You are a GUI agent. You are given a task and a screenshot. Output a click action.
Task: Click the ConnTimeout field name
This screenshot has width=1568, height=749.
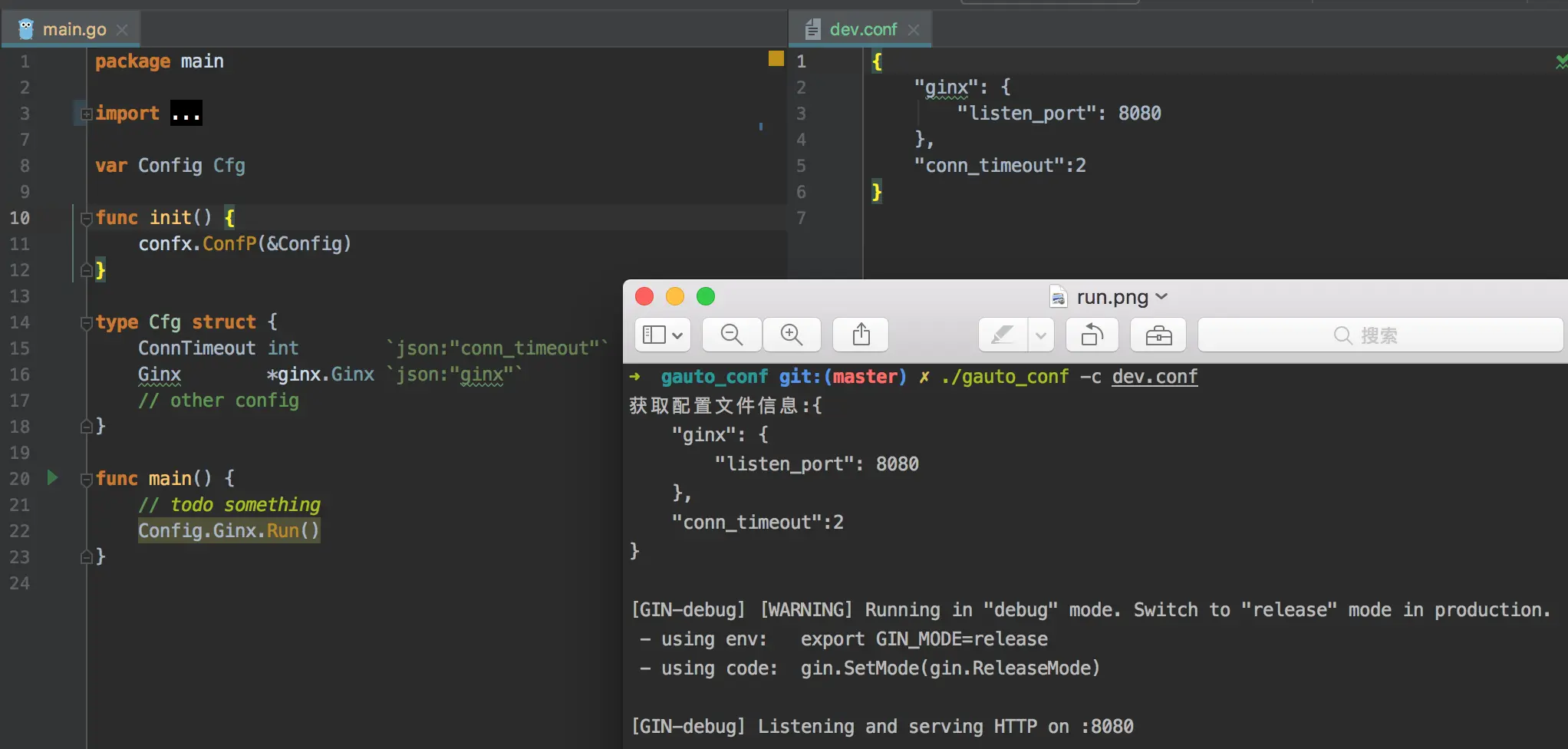(196, 348)
